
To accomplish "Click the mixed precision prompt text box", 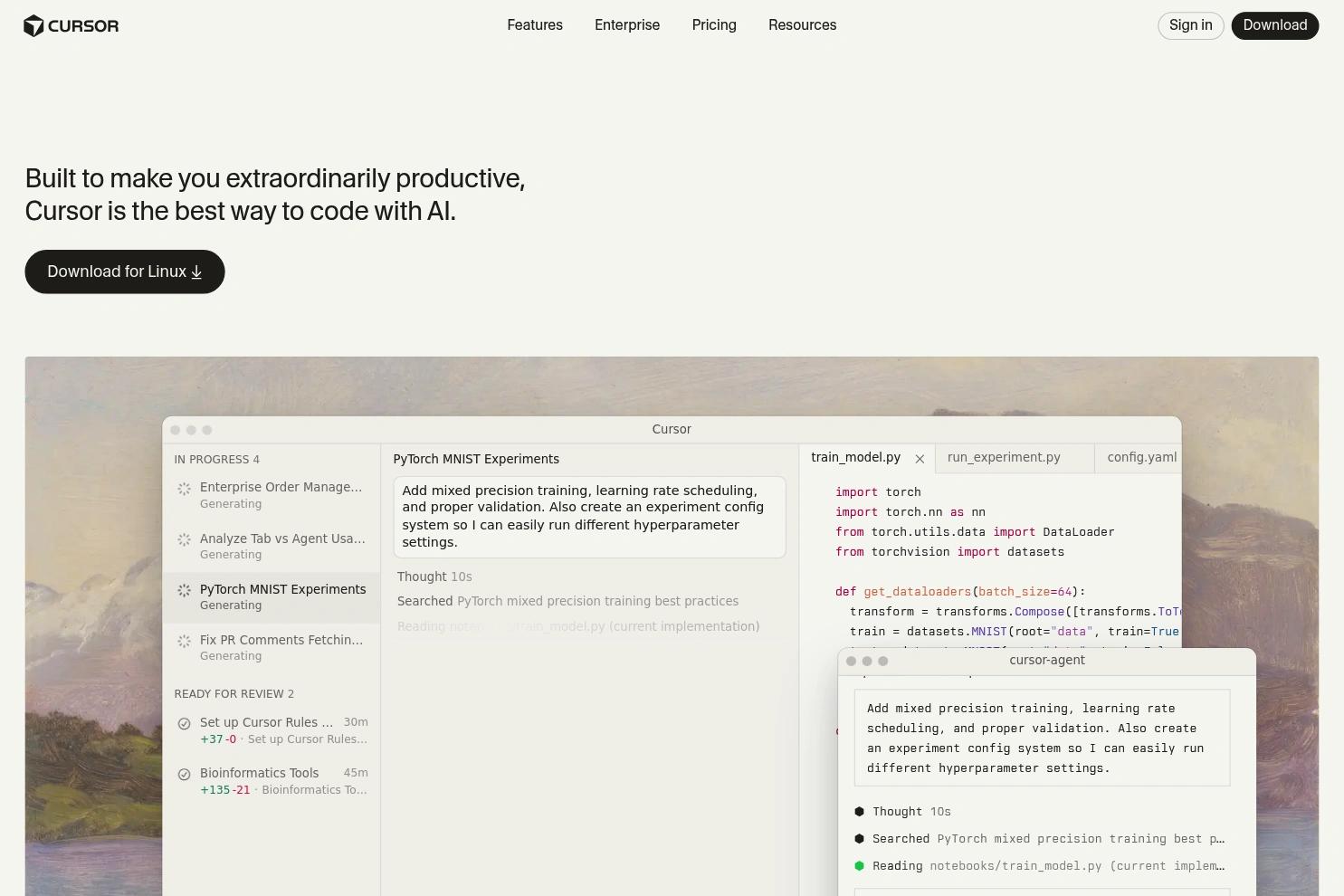I will 589,517.
